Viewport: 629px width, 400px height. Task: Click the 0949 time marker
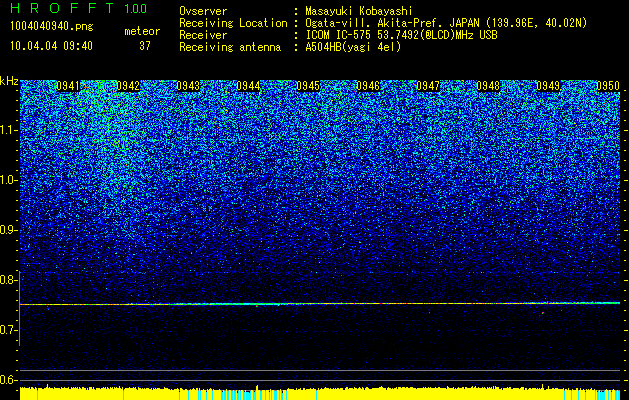(x=548, y=86)
